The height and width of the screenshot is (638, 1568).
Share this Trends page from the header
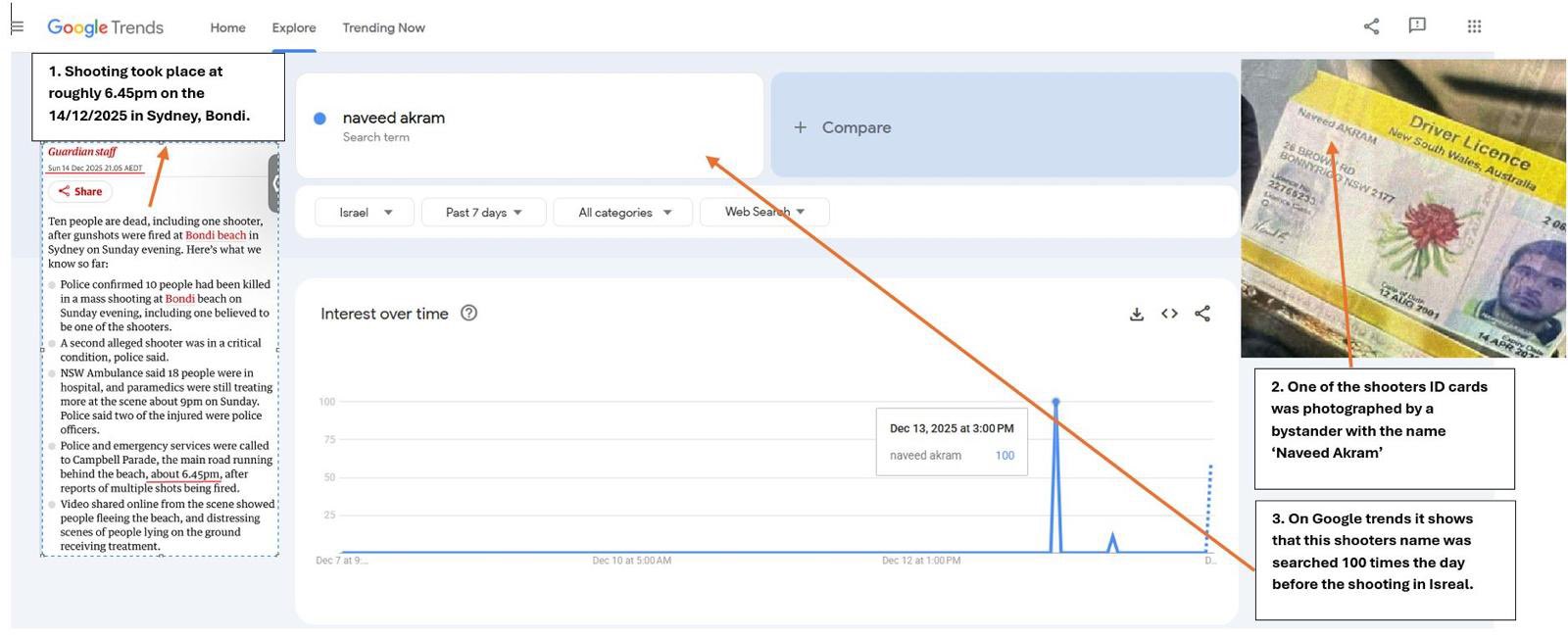1371,26
